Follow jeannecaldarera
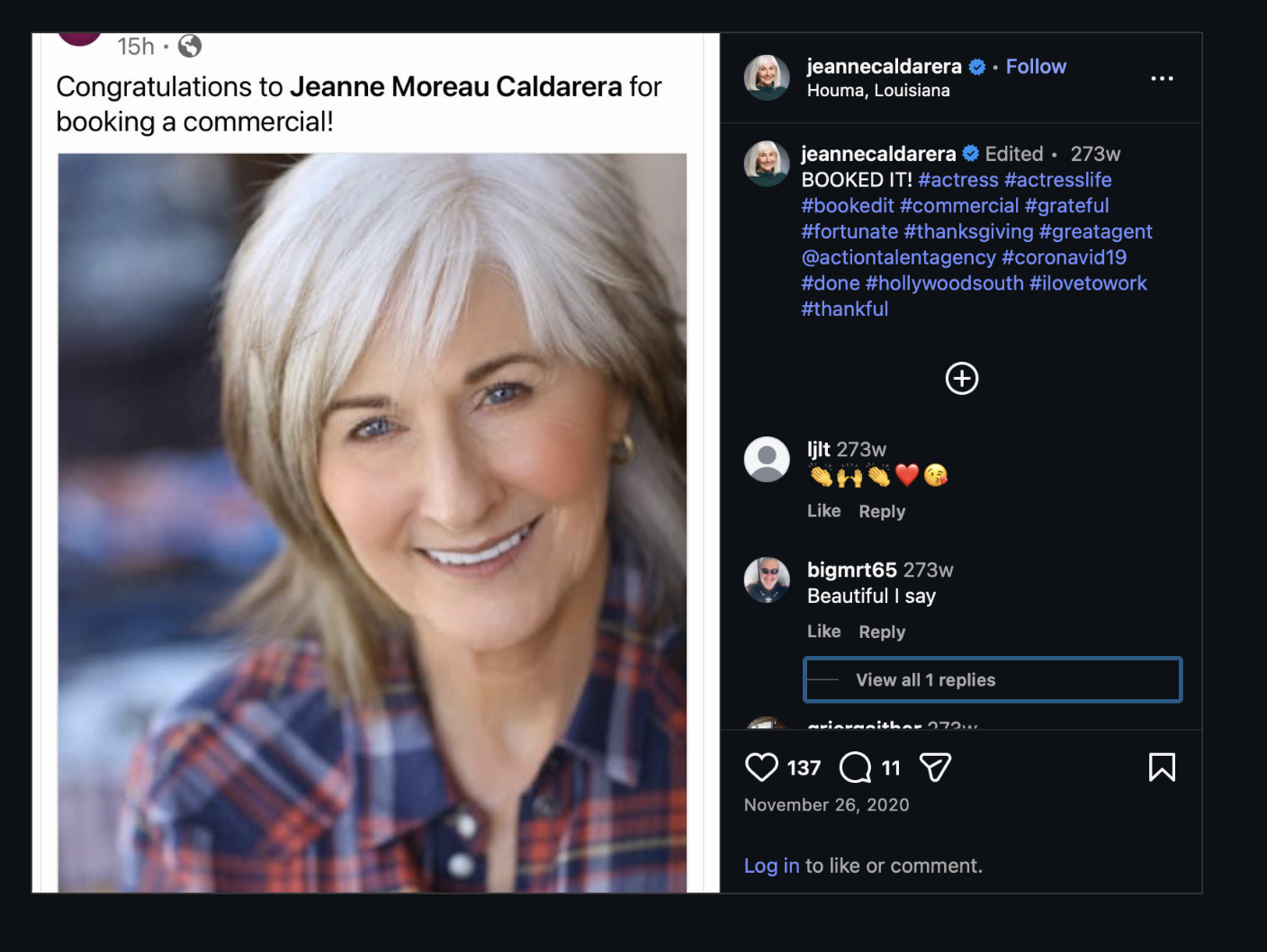 tap(1036, 67)
